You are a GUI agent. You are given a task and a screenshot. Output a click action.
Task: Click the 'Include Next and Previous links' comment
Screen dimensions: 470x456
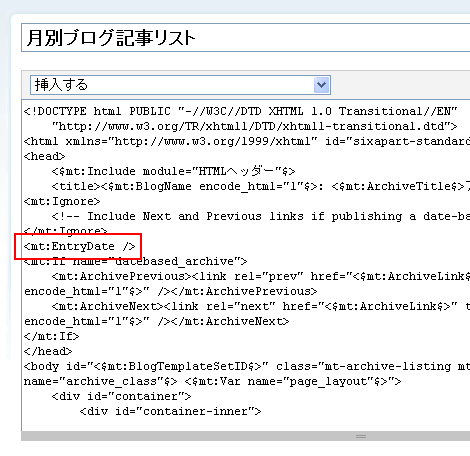pyautogui.click(x=261, y=216)
